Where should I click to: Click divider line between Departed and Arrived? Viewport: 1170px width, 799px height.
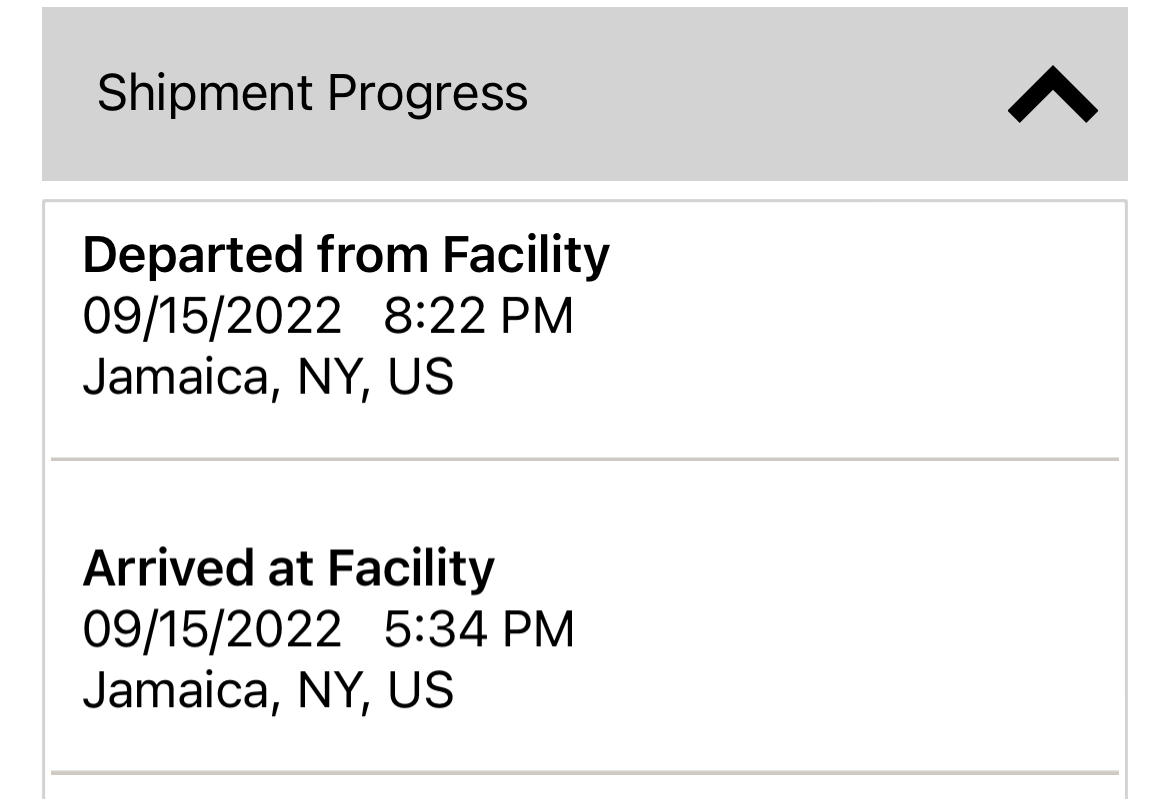(584, 459)
